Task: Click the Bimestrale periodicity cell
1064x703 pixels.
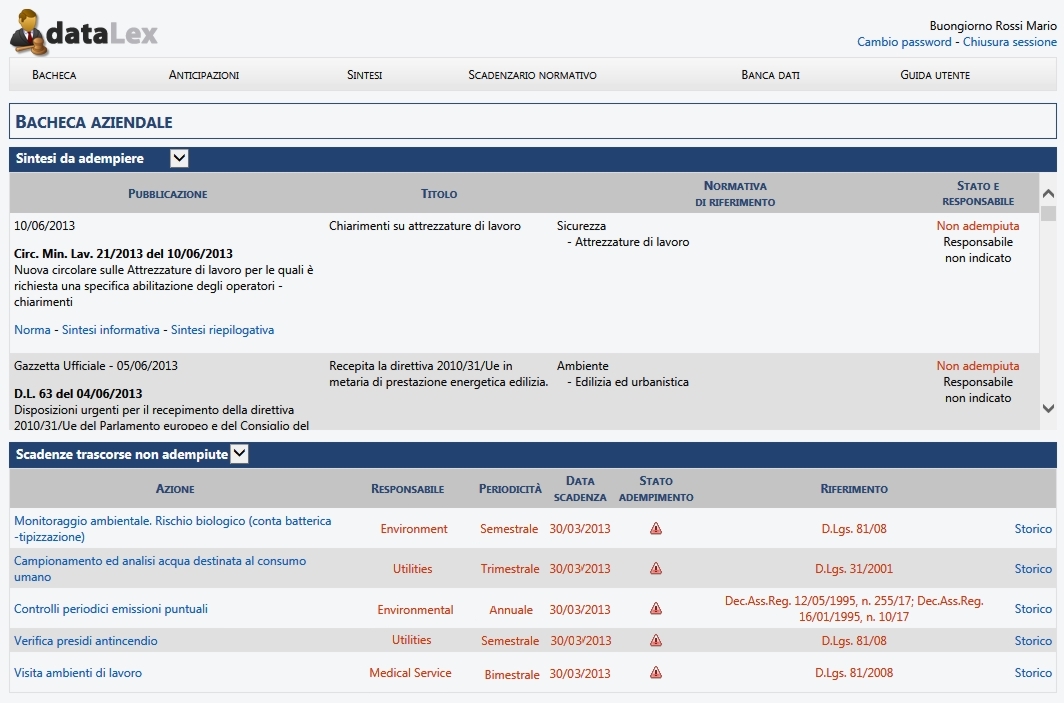Action: [x=512, y=674]
